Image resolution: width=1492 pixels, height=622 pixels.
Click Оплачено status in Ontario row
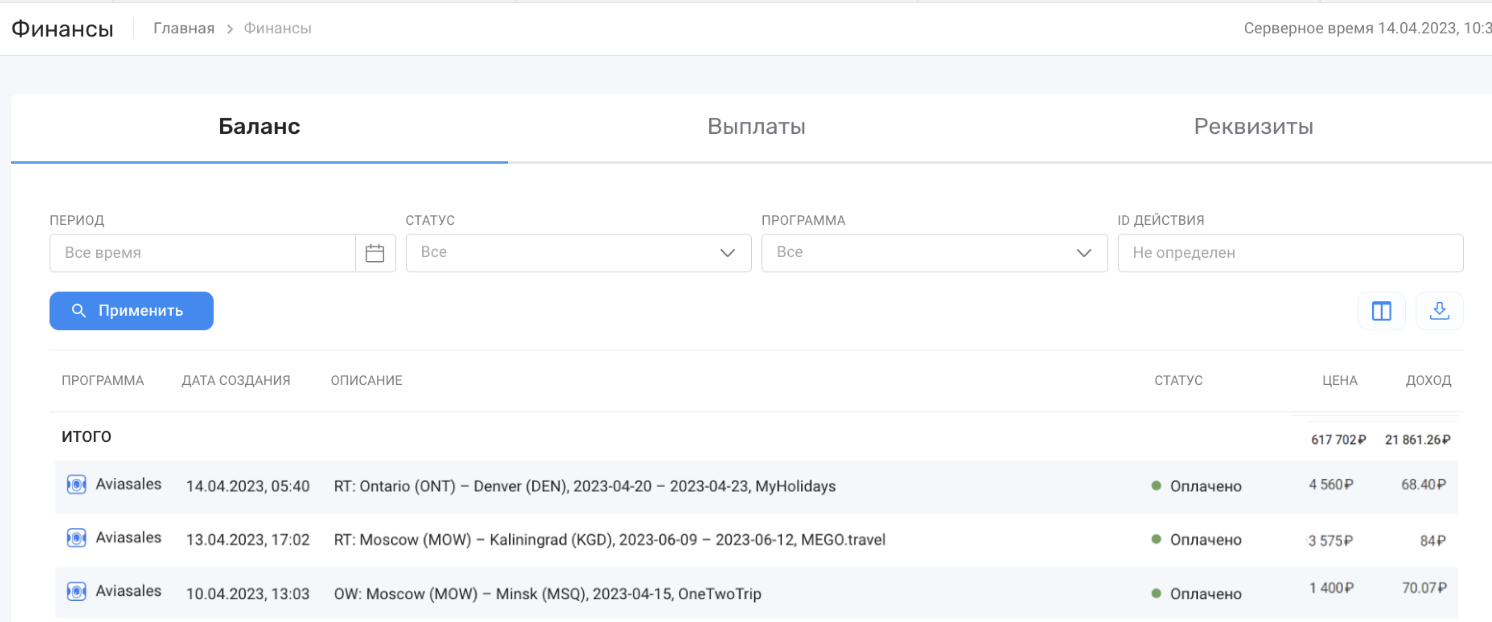(x=1207, y=486)
